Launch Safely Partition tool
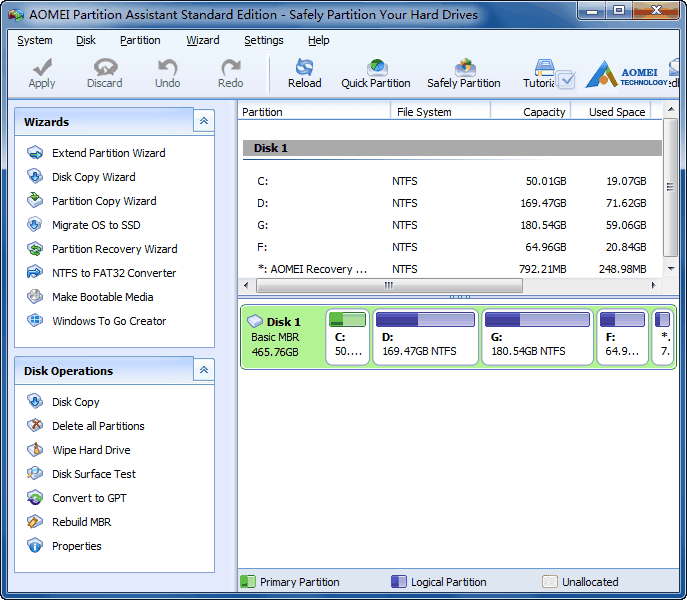The height and width of the screenshot is (600, 687). pos(464,69)
